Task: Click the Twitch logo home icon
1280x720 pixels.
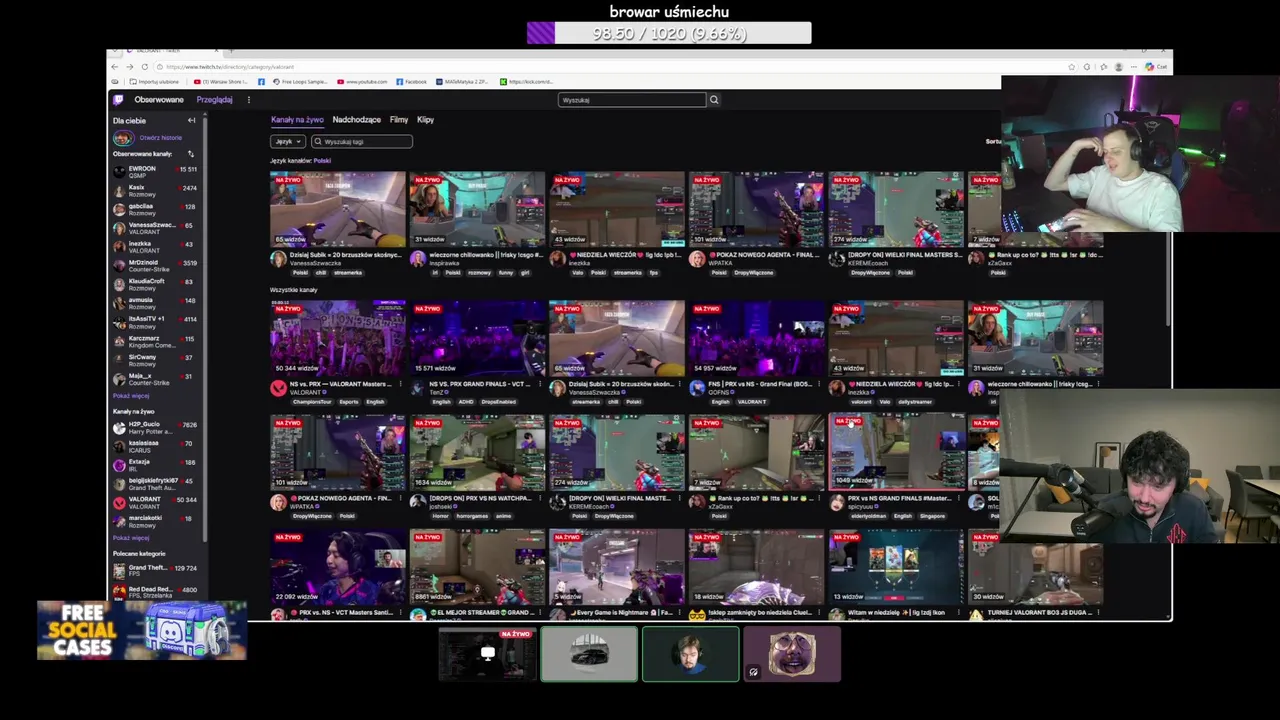Action: coord(118,100)
